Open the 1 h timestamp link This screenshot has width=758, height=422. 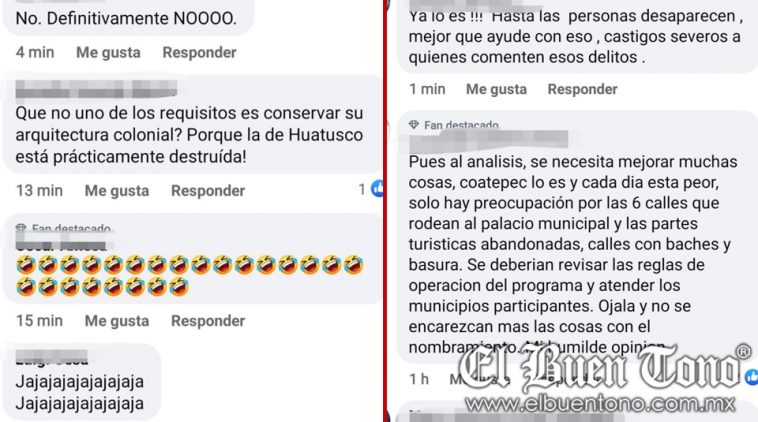click(419, 379)
